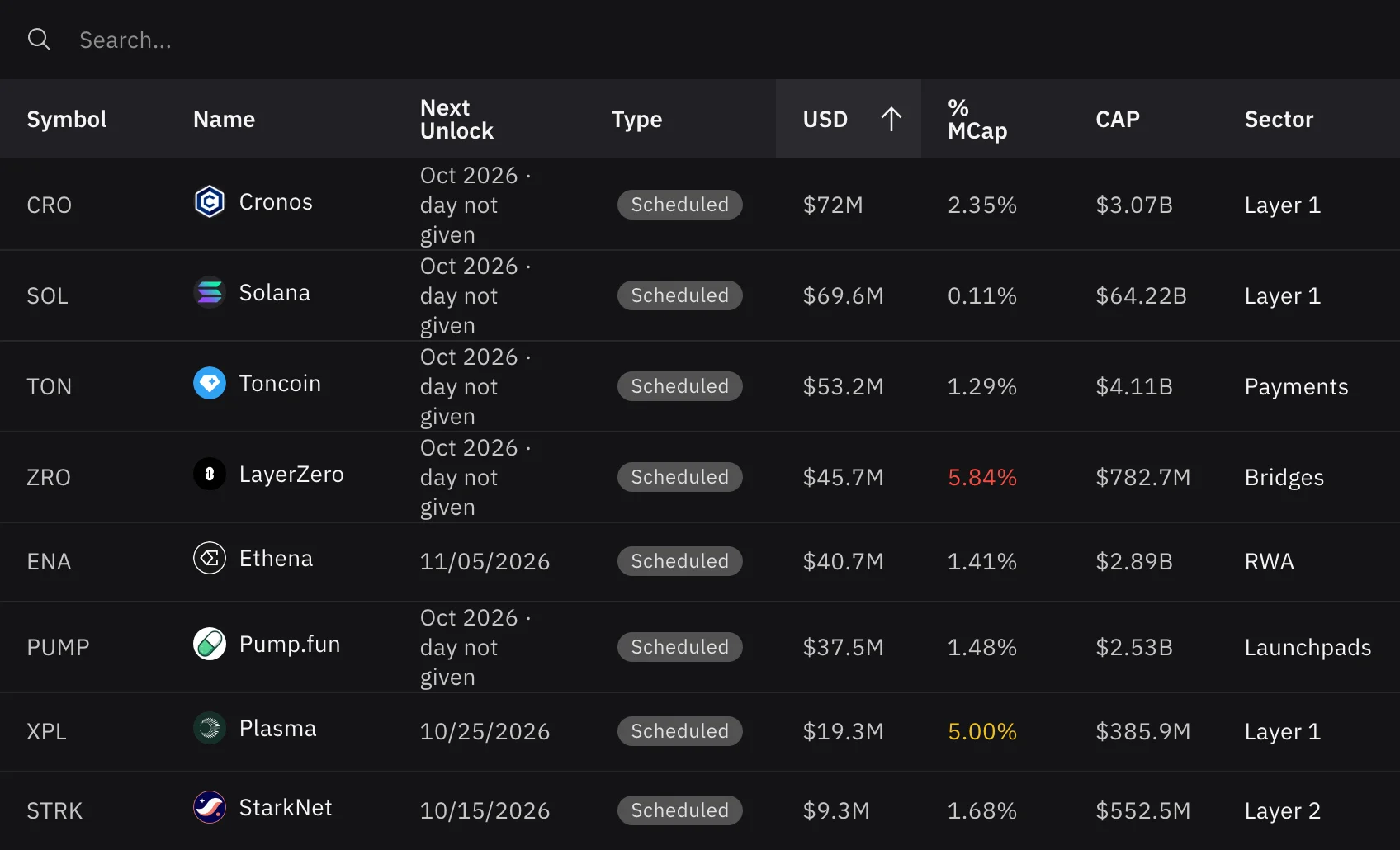Click the 10/15/2026 unlock date
Viewport: 1400px width, 850px height.
coord(485,810)
